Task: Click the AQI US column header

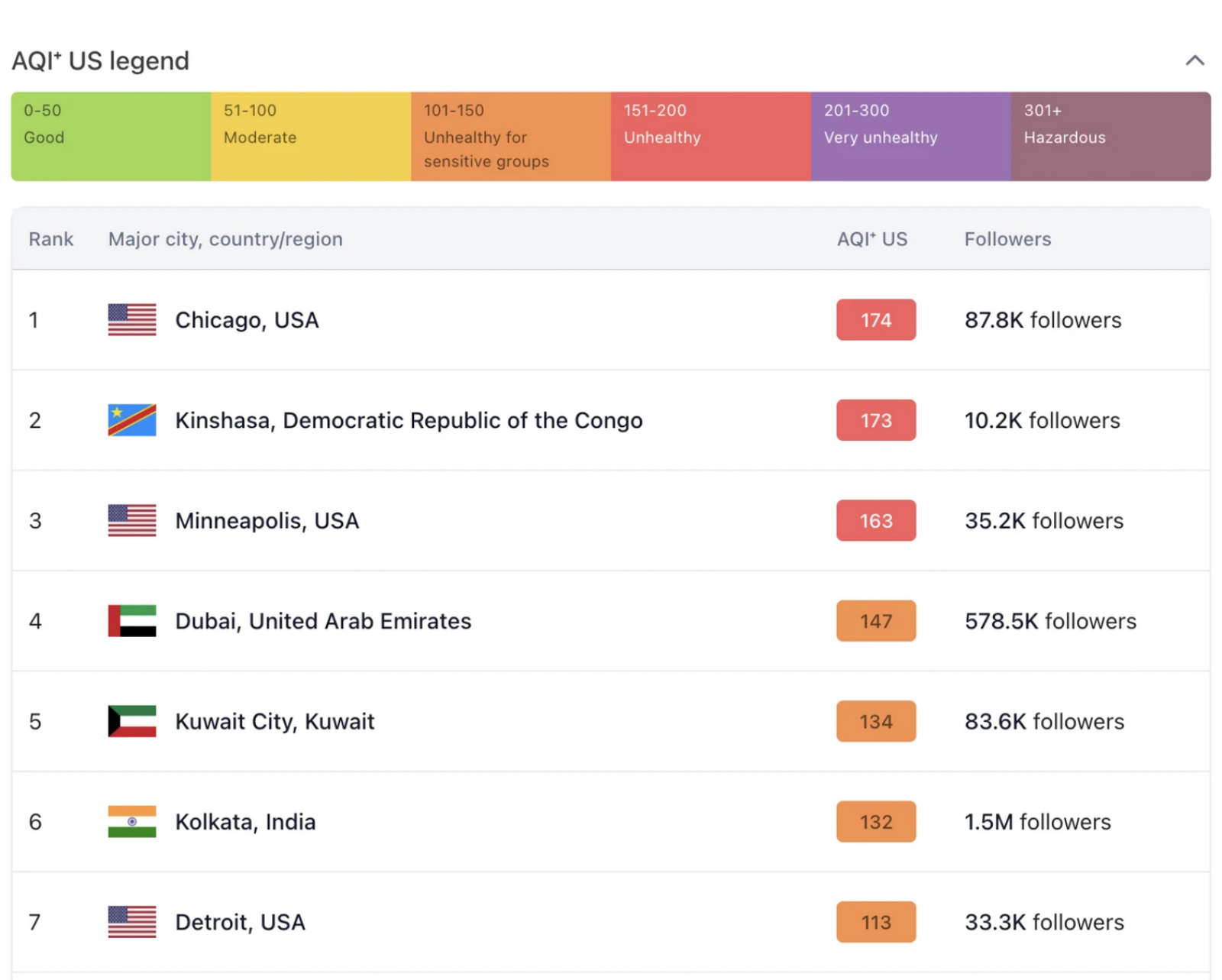Action: [871, 239]
